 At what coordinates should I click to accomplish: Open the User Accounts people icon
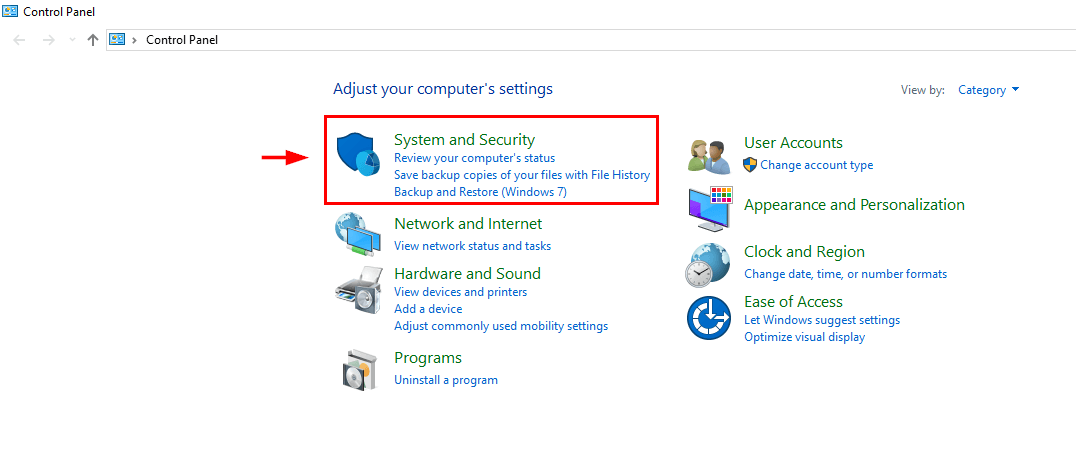(710, 156)
